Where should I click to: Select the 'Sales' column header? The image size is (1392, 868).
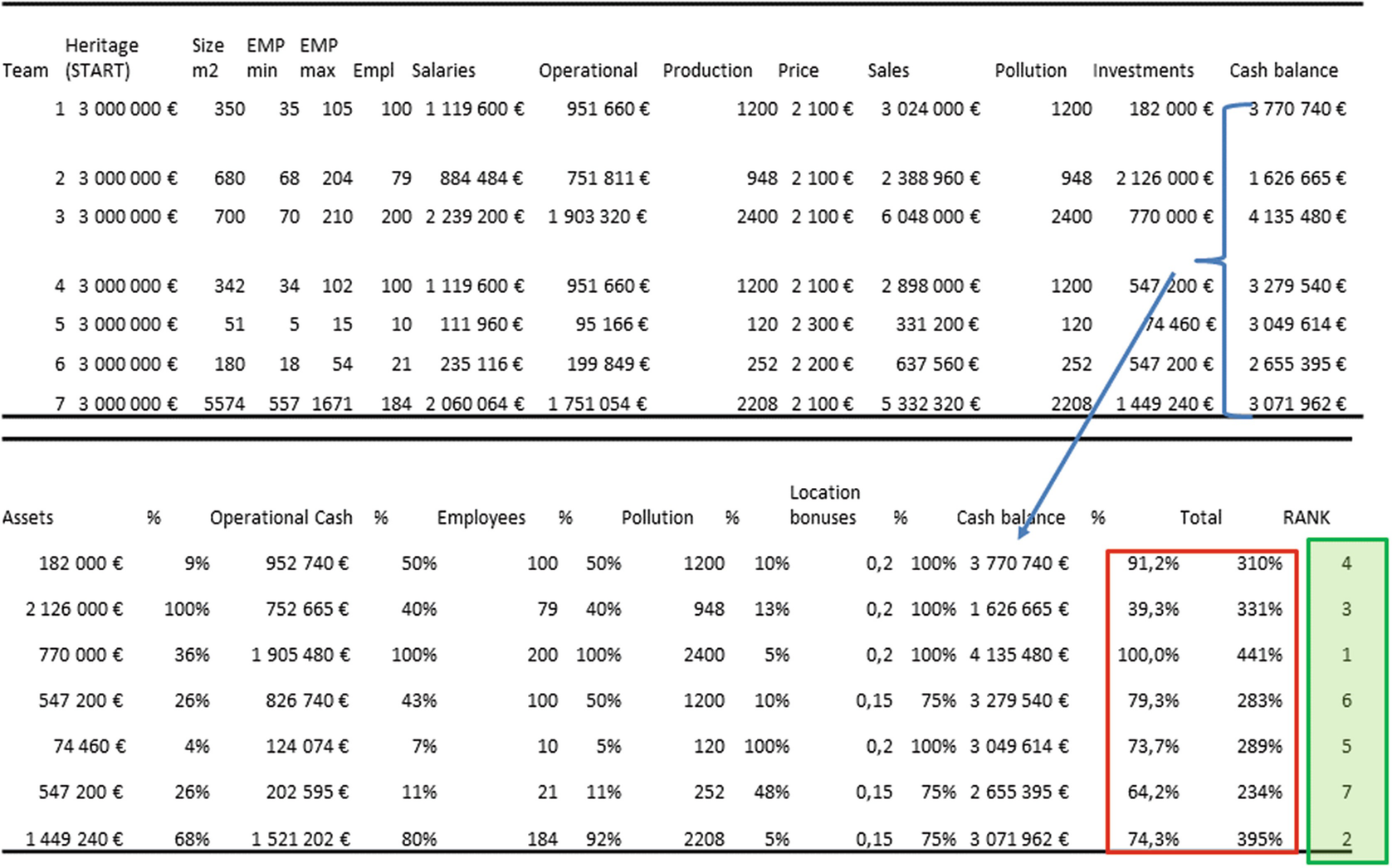(888, 71)
